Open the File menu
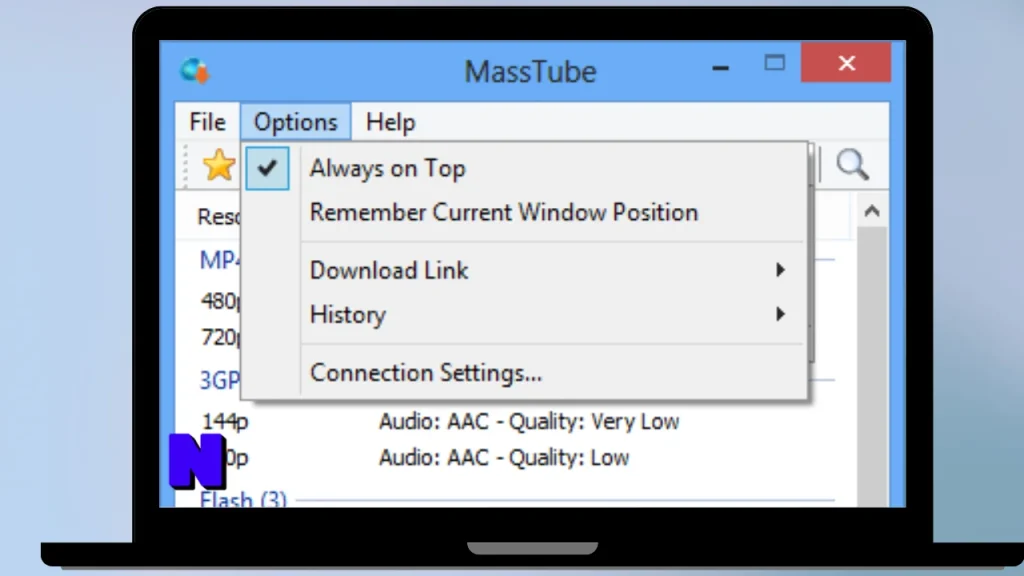The width and height of the screenshot is (1024, 576). click(207, 122)
